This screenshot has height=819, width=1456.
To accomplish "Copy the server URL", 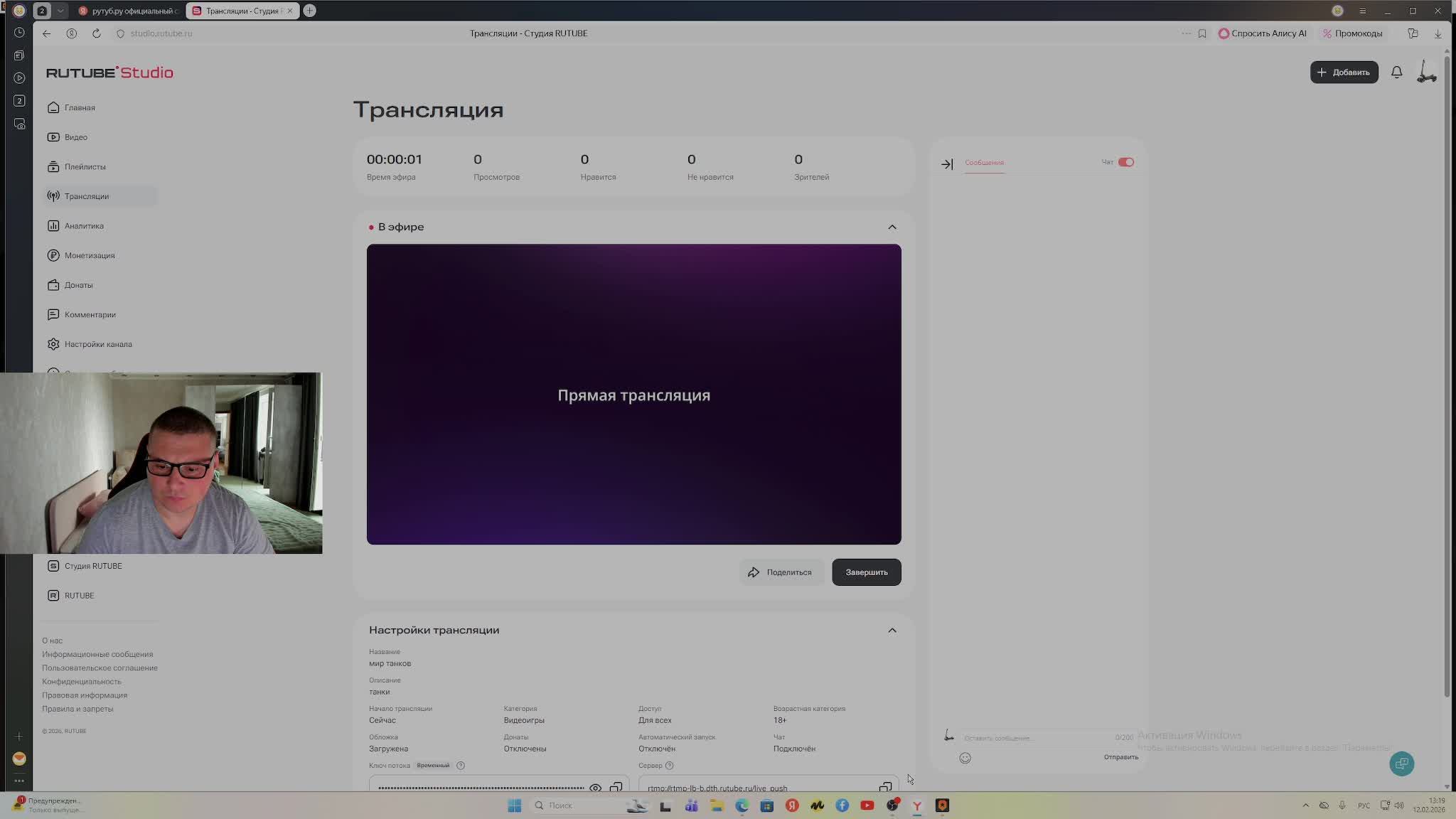I will (x=885, y=787).
